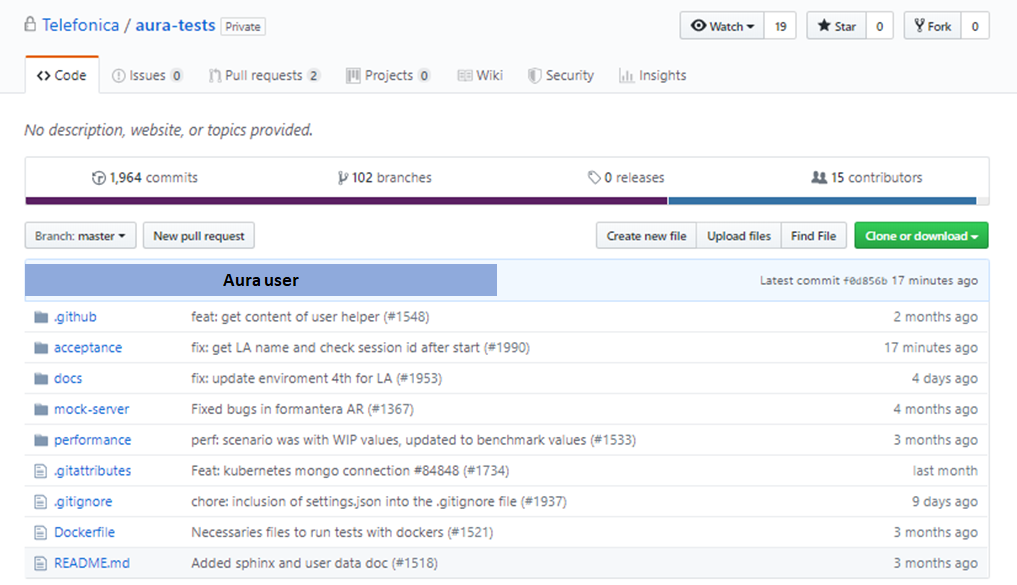Fork the aura-tests repository
This screenshot has width=1017, height=585.
tap(933, 26)
